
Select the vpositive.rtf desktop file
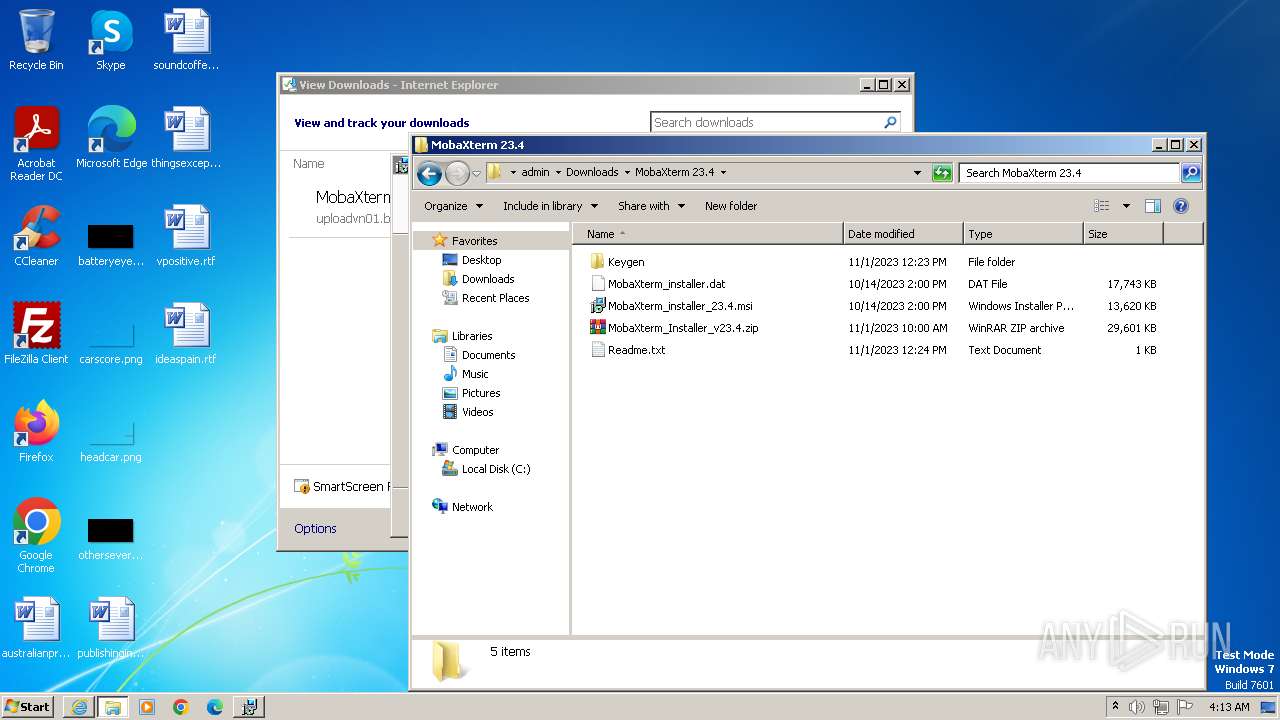click(x=186, y=236)
